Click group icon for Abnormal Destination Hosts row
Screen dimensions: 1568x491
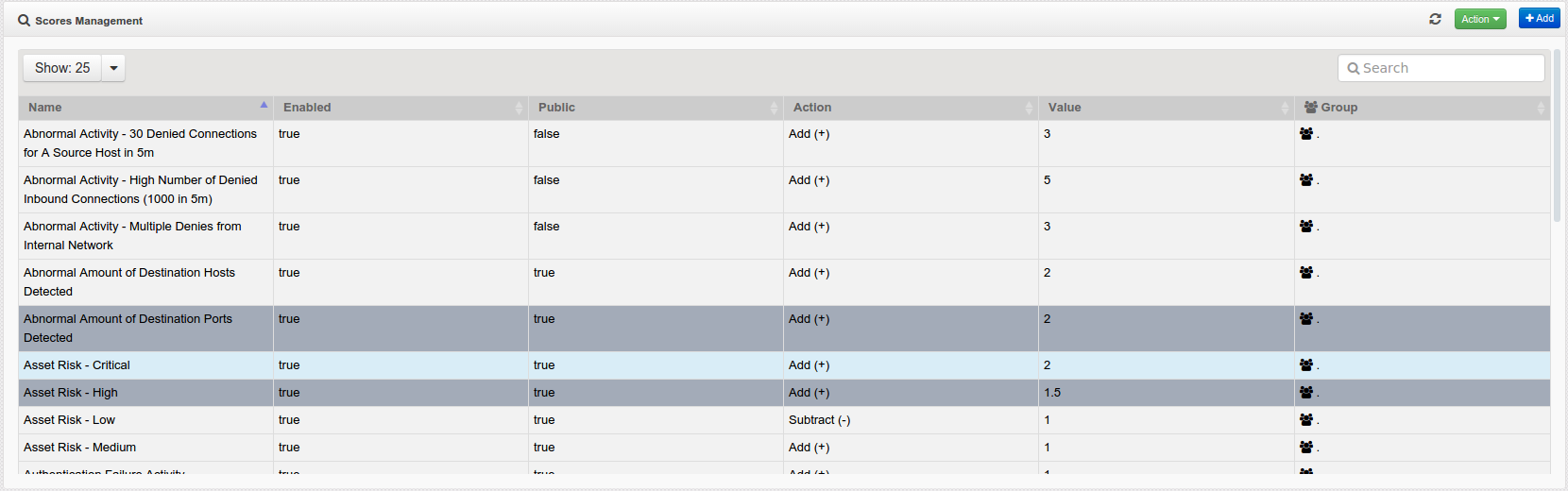1306,273
